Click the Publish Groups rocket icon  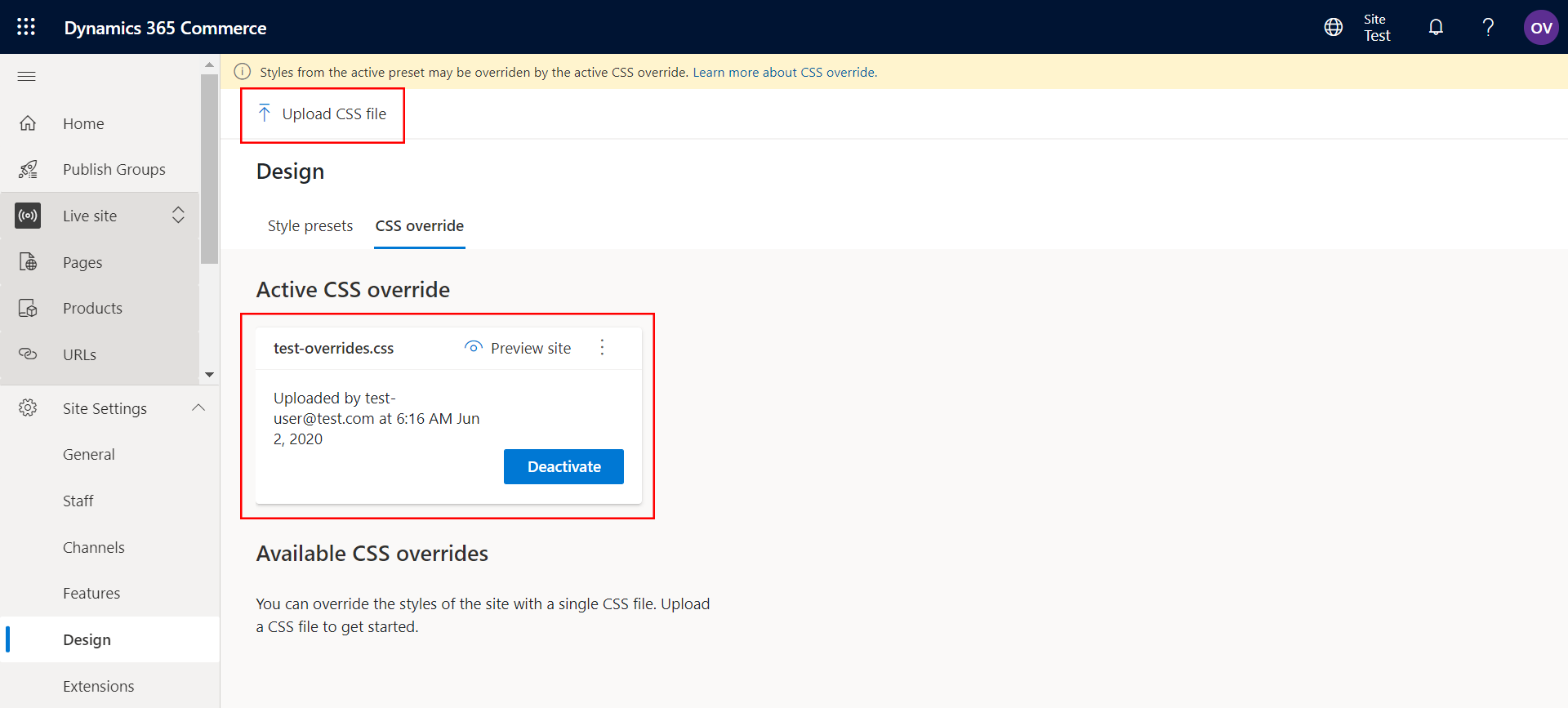[x=28, y=170]
